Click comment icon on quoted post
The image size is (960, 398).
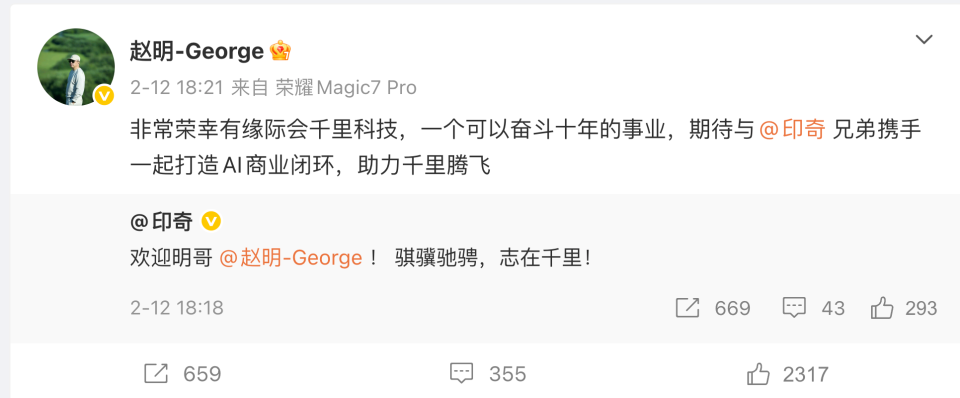click(x=794, y=307)
